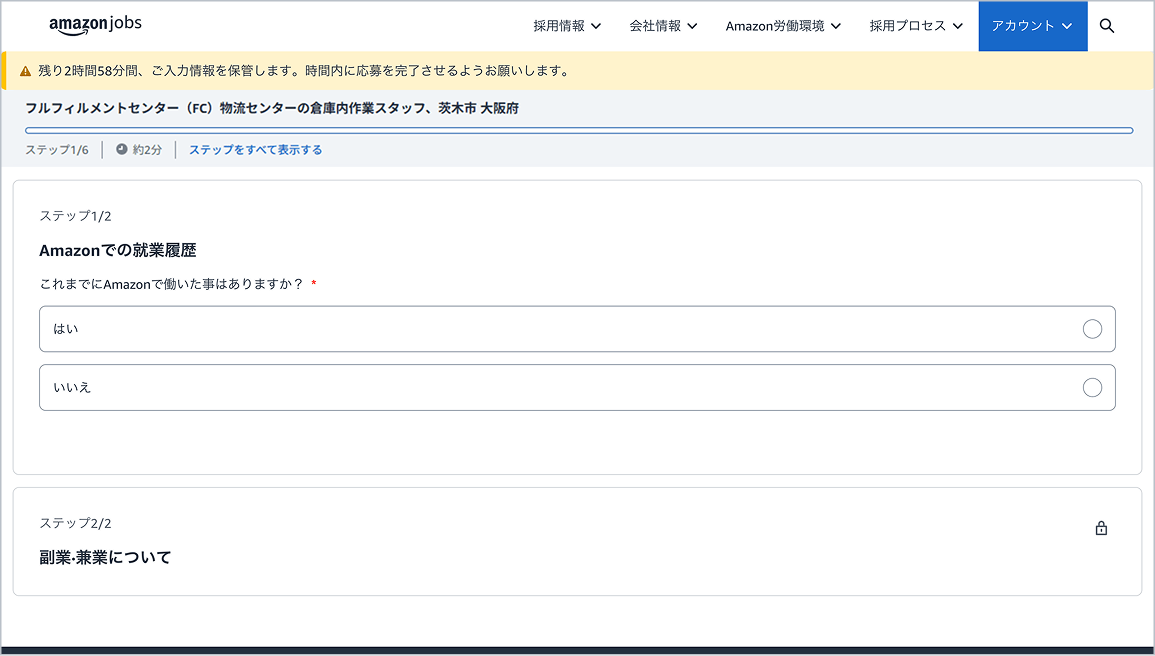
Task: Click the ステップ1/6 indicator text
Action: point(57,149)
